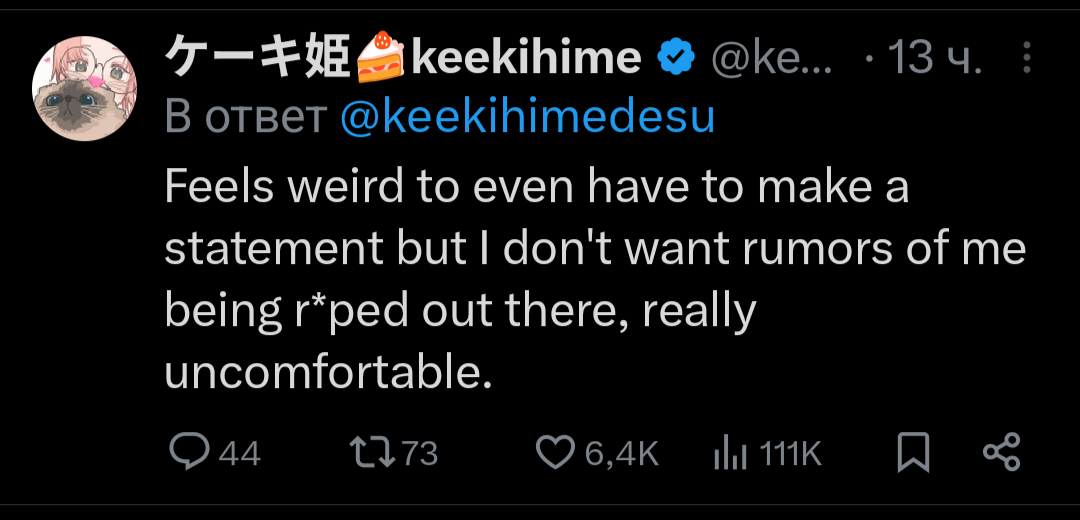Like the tweet with heart icon

(555, 452)
